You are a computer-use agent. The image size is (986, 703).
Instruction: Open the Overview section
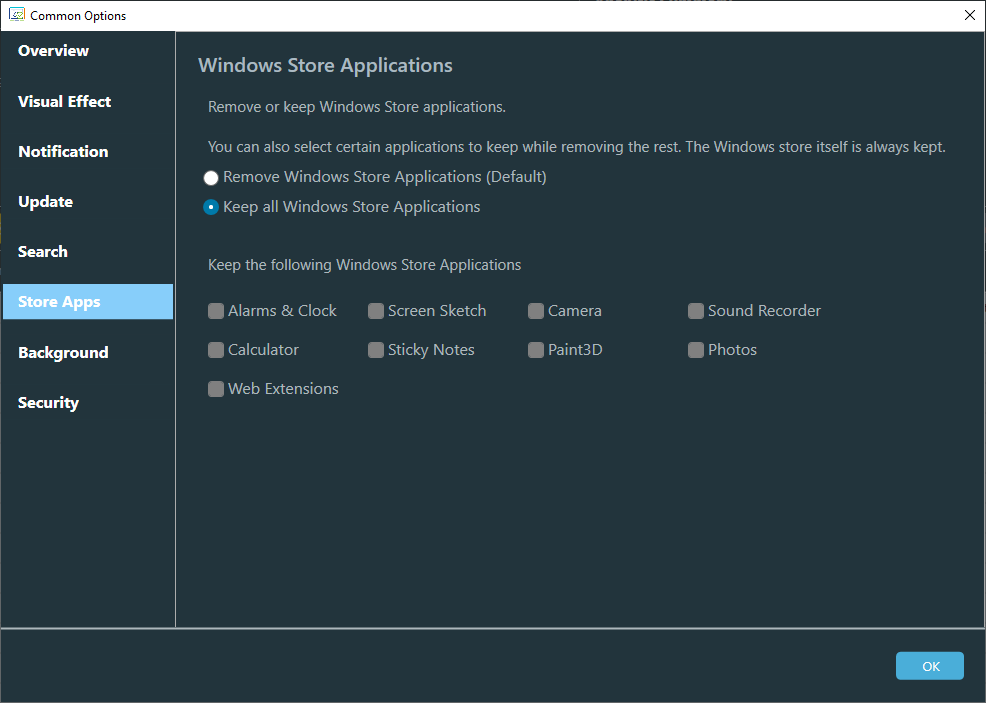click(x=53, y=51)
